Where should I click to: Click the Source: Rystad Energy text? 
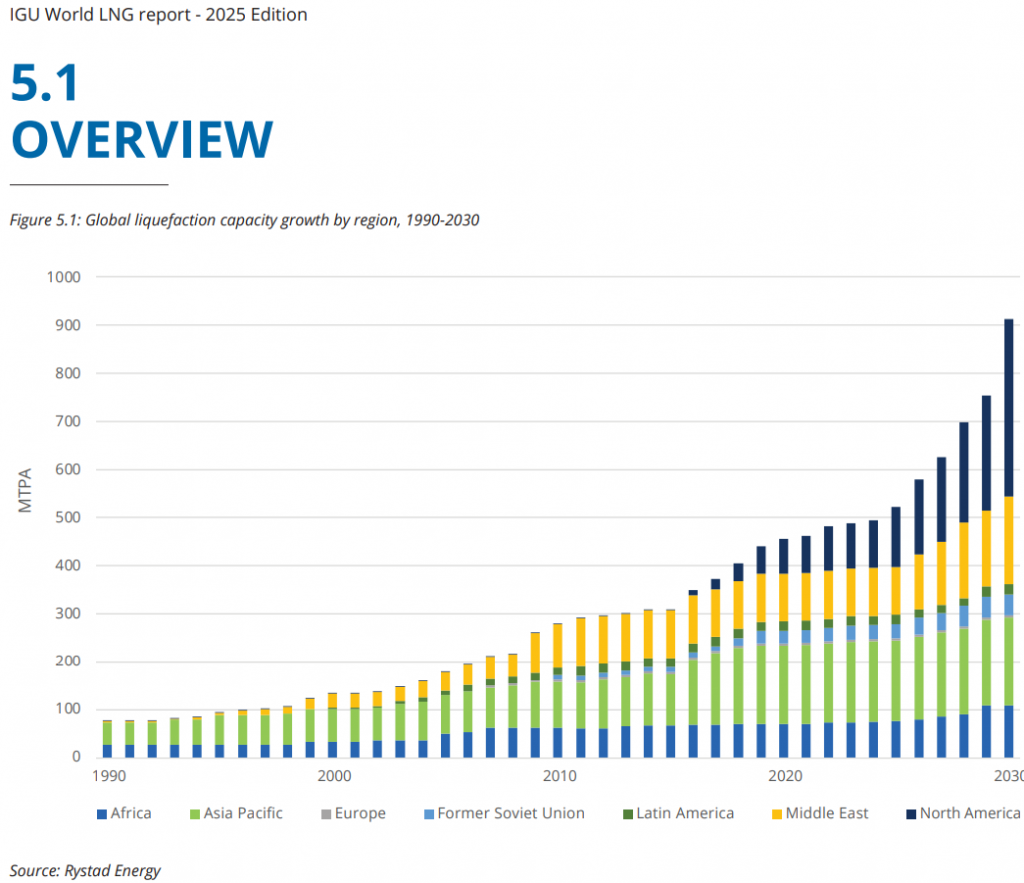pyautogui.click(x=85, y=870)
